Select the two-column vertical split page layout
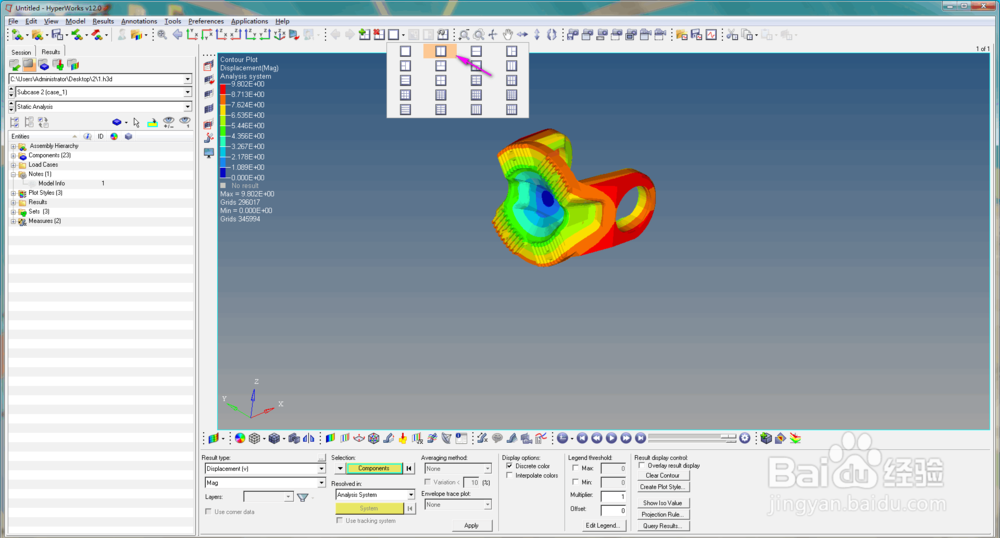 [x=441, y=51]
